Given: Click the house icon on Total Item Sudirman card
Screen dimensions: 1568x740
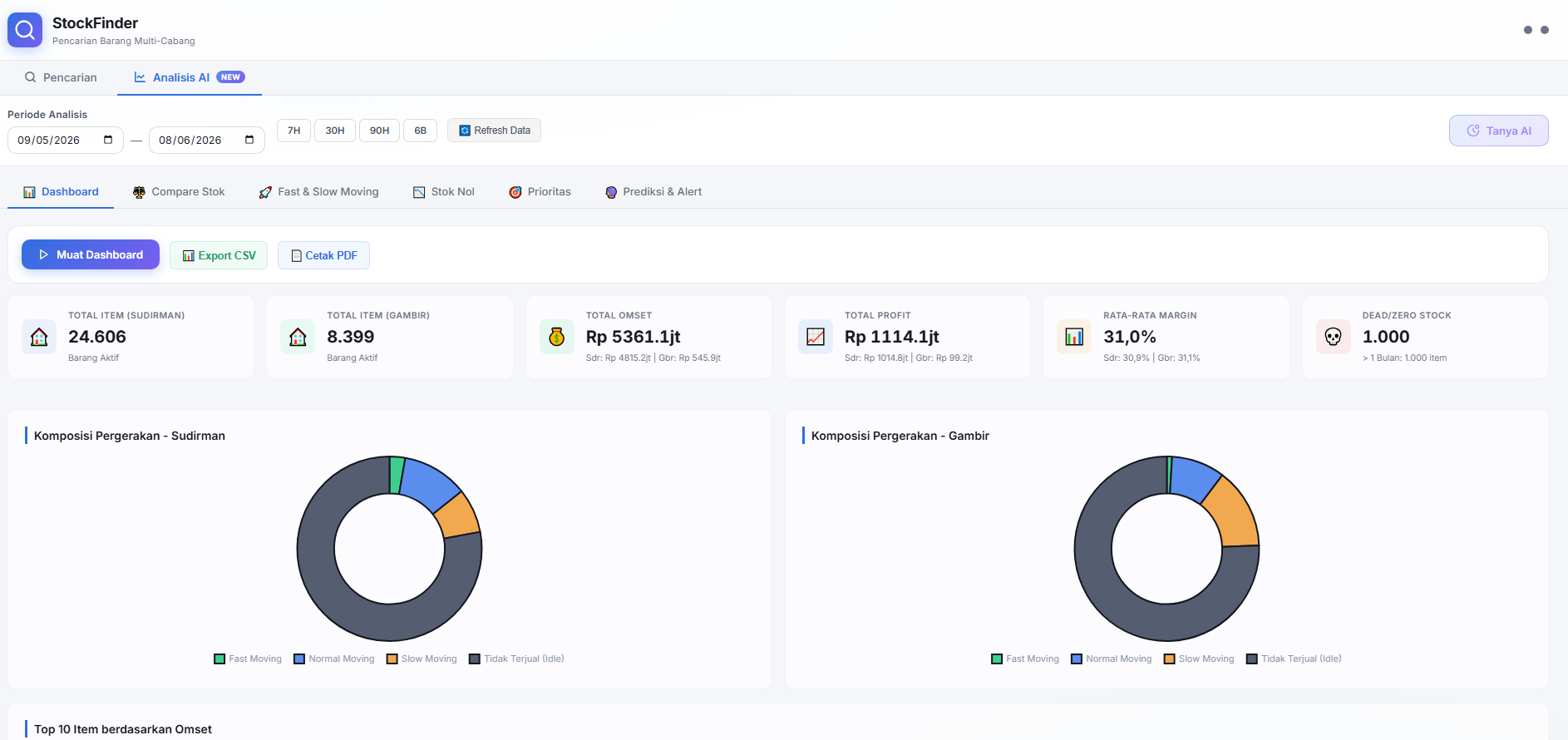Looking at the screenshot, I should (39, 337).
